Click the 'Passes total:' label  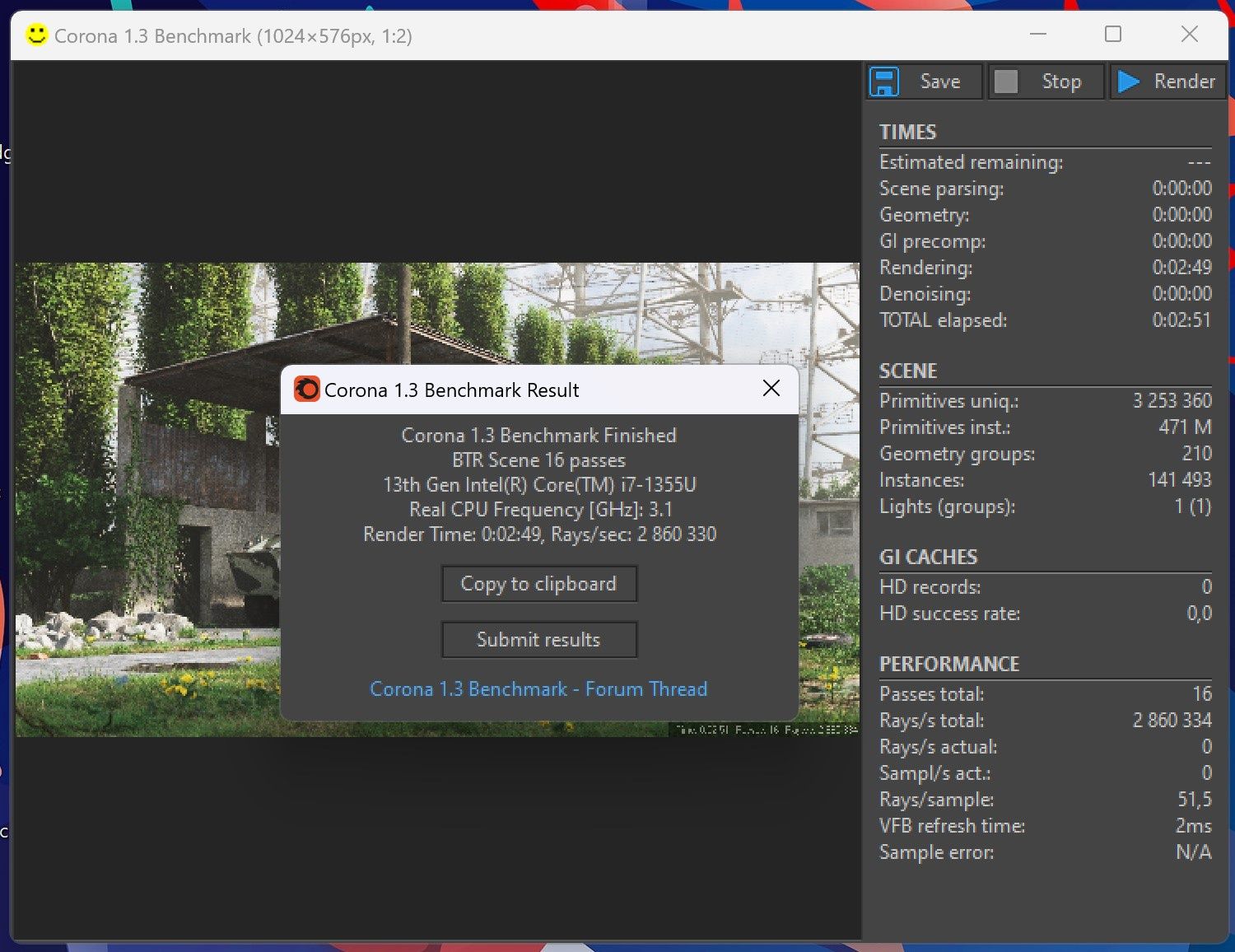point(932,694)
